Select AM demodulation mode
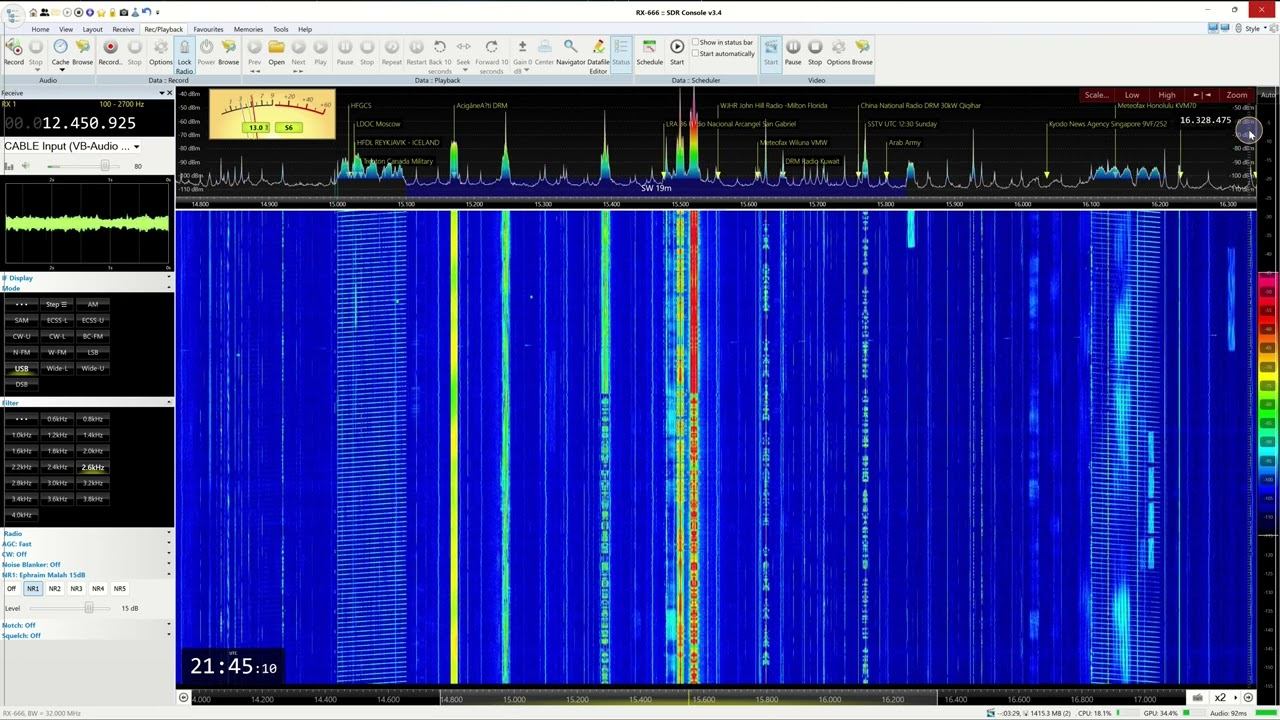 click(93, 304)
